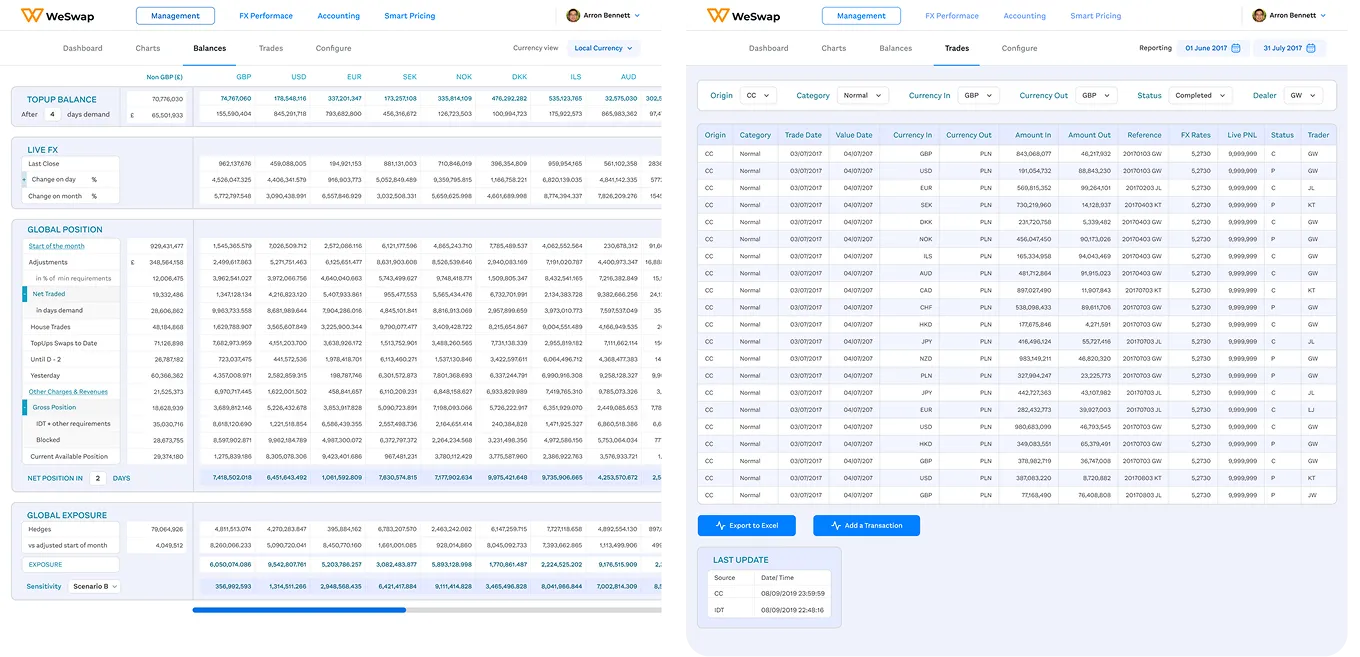
Task: Open the Other Charges & Revenues link
Action: tap(68, 392)
